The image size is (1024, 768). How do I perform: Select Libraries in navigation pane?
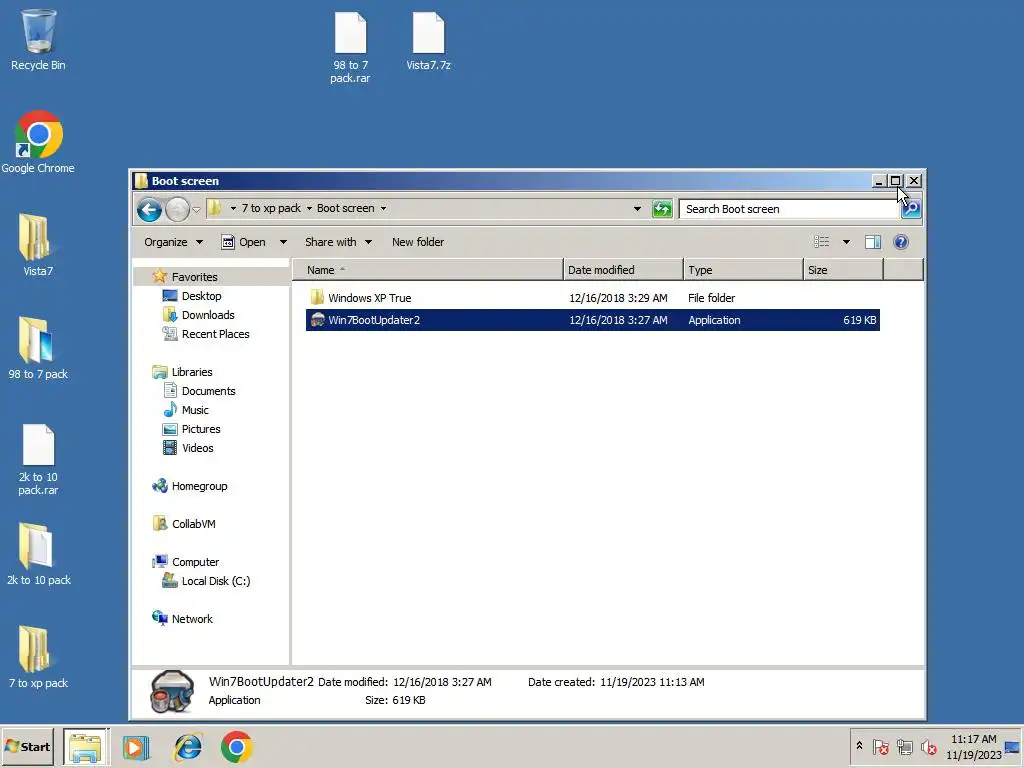click(x=182, y=372)
